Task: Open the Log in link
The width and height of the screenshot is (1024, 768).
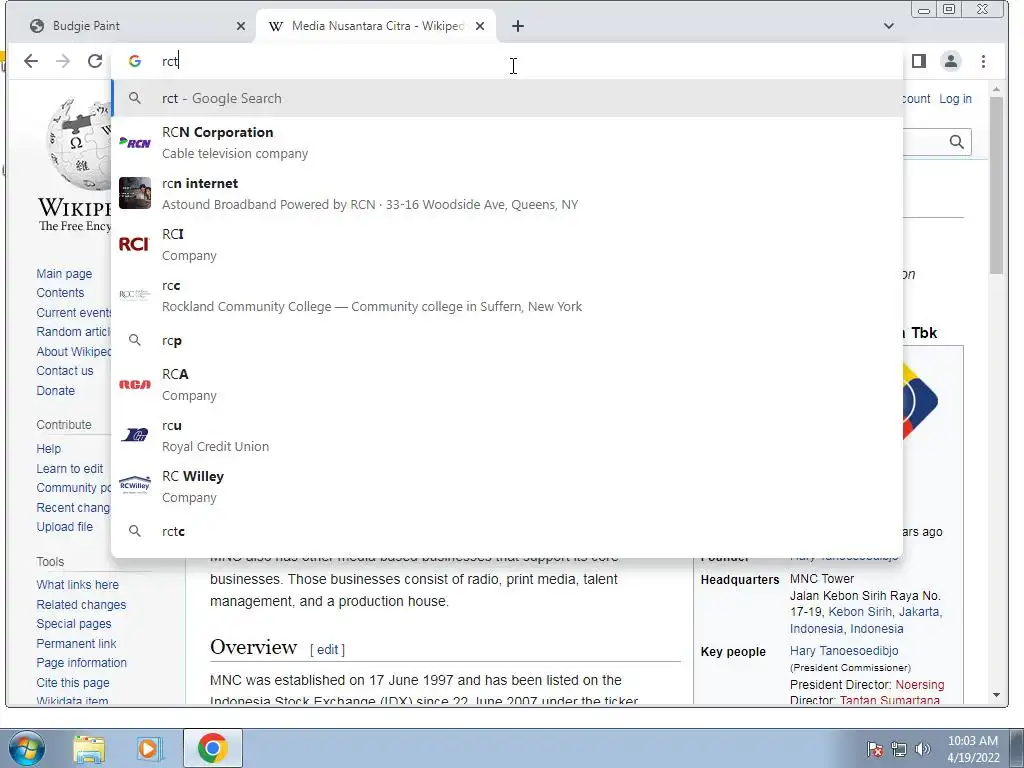Action: tap(955, 99)
